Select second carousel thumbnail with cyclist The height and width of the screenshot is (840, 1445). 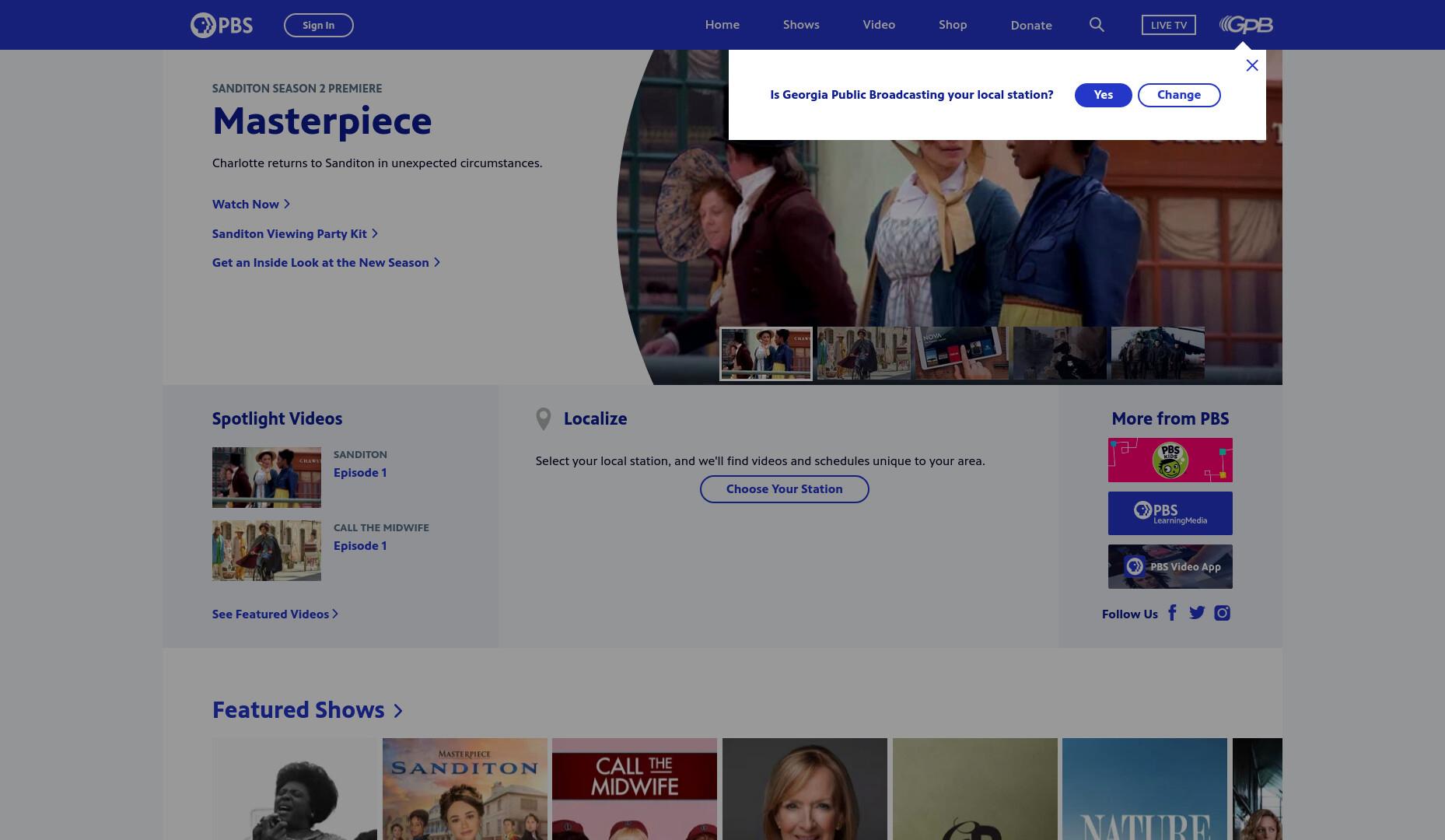click(x=864, y=353)
